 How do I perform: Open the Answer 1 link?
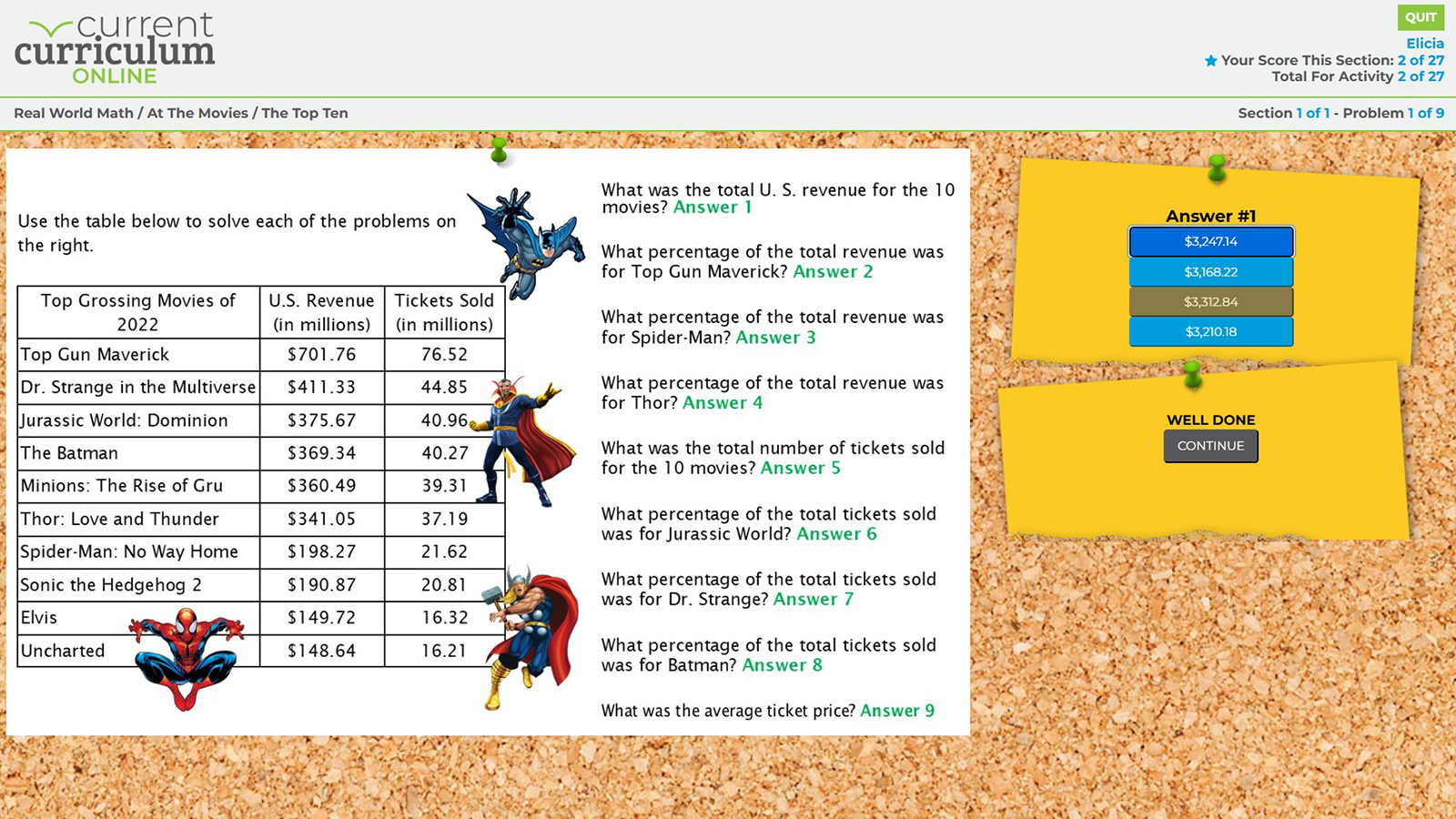click(713, 207)
